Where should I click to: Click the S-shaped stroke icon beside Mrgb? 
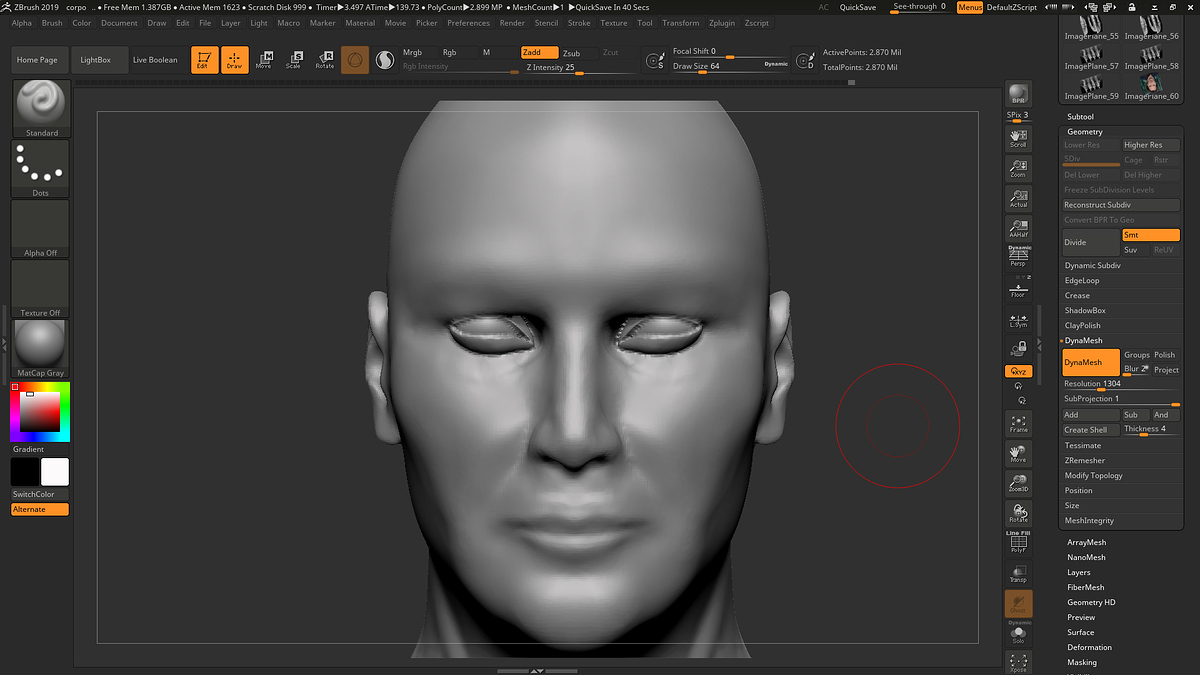pyautogui.click(x=385, y=61)
